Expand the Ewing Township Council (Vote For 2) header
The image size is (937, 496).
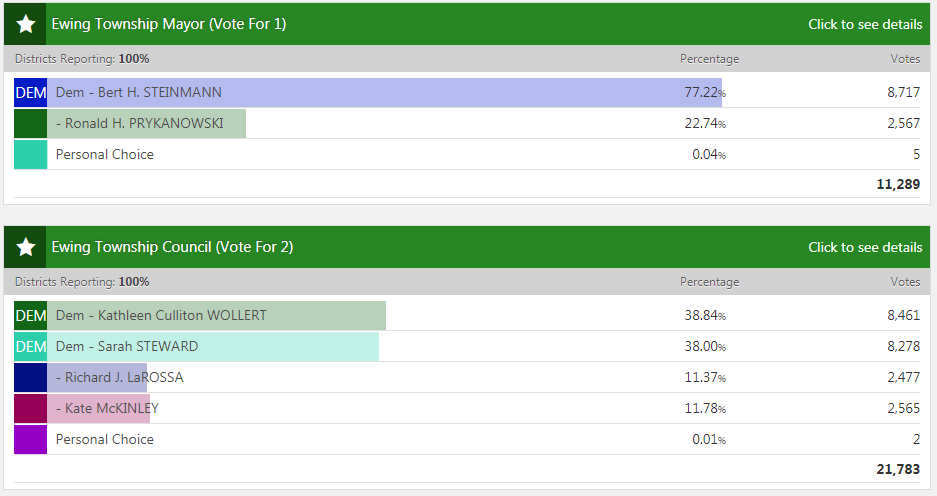172,247
